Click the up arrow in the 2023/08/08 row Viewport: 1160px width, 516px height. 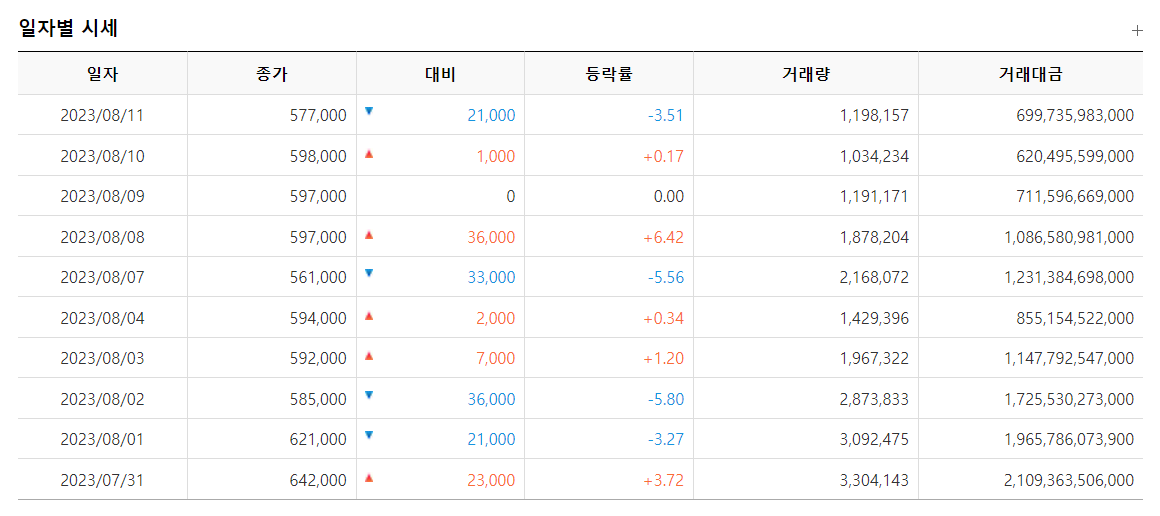pyautogui.click(x=369, y=235)
